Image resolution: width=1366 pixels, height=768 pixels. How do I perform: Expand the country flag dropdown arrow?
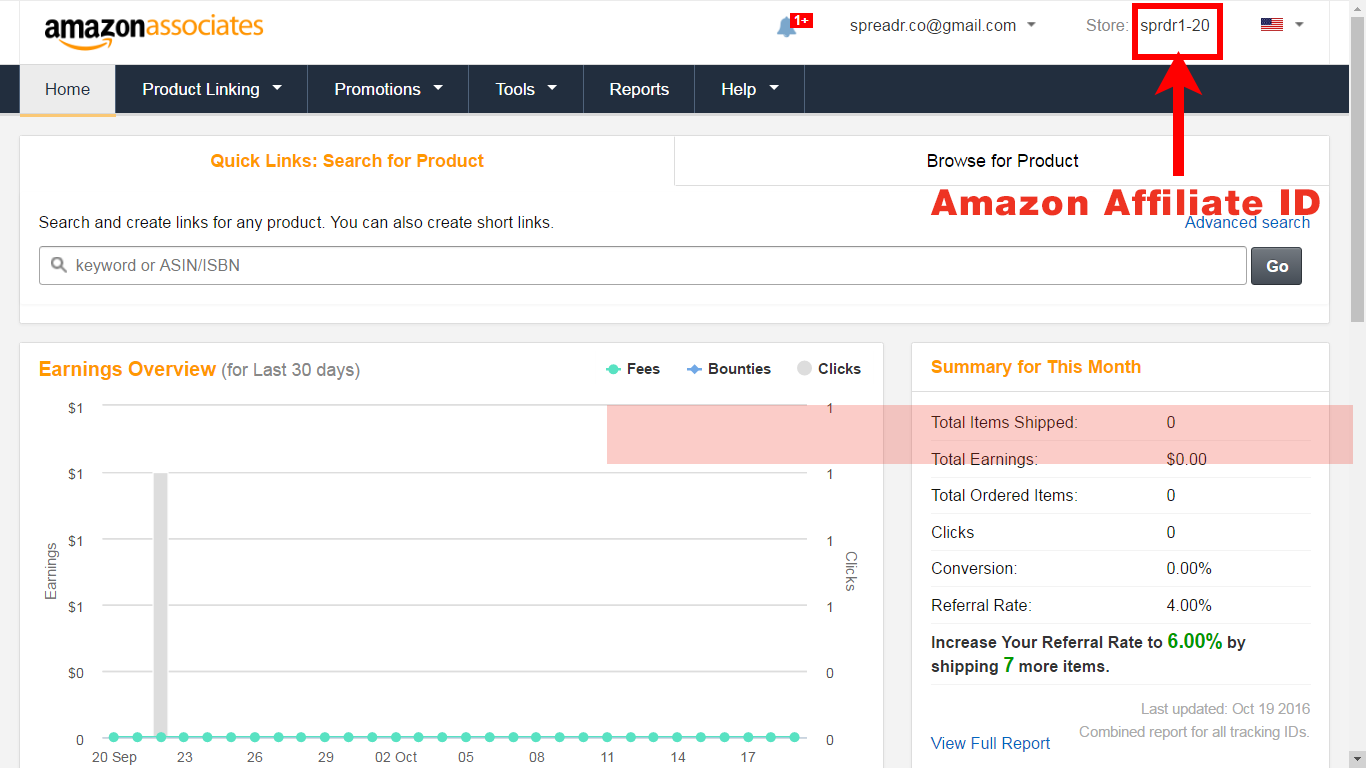coord(1299,25)
